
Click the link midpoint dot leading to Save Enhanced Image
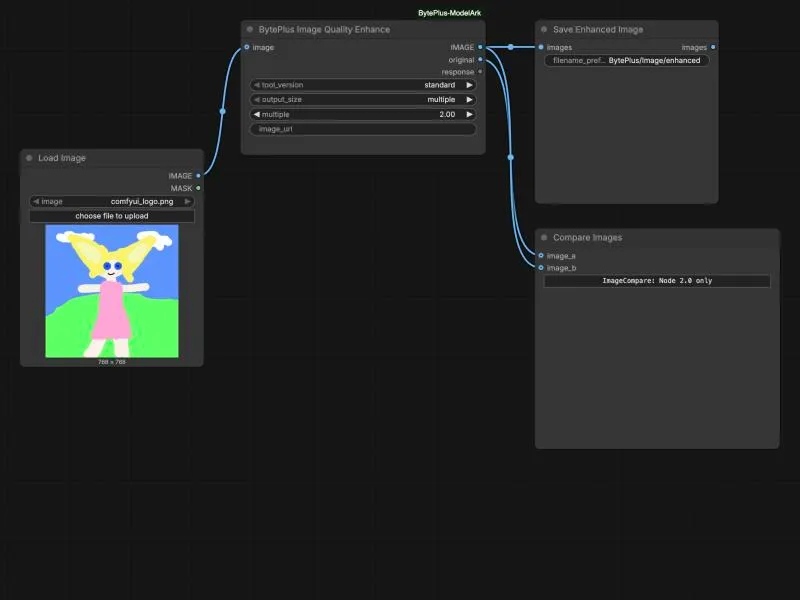[511, 47]
